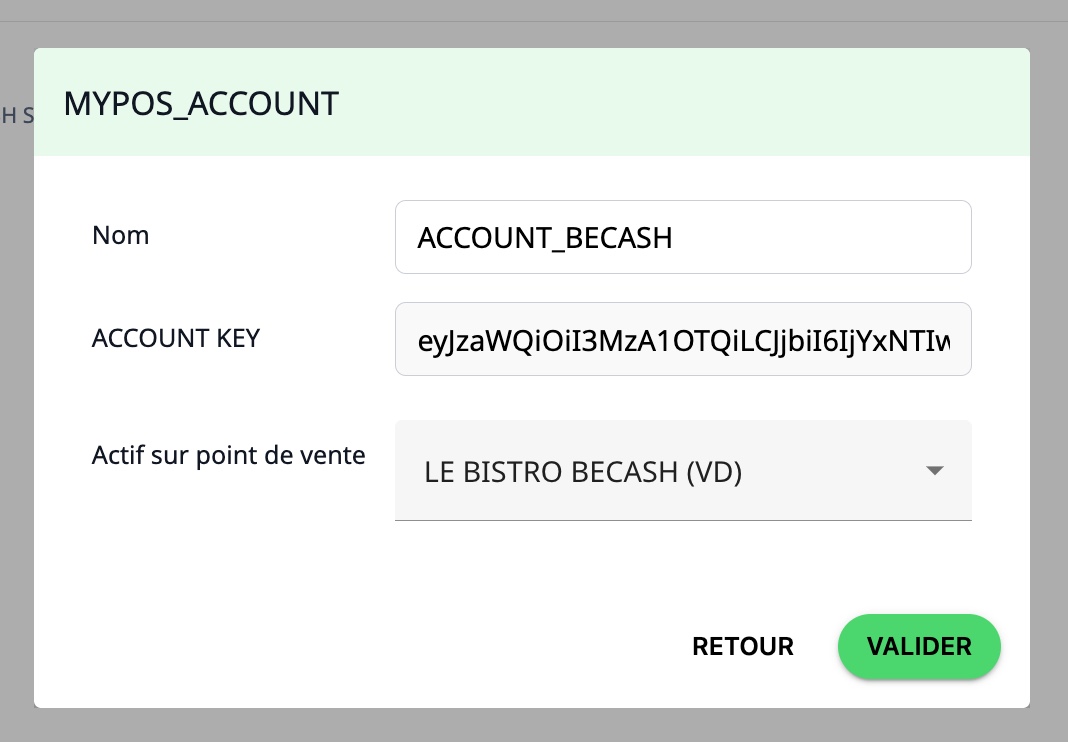Image resolution: width=1068 pixels, height=742 pixels.
Task: Click blank dialog area left of RETOUR
Action: (x=400, y=647)
